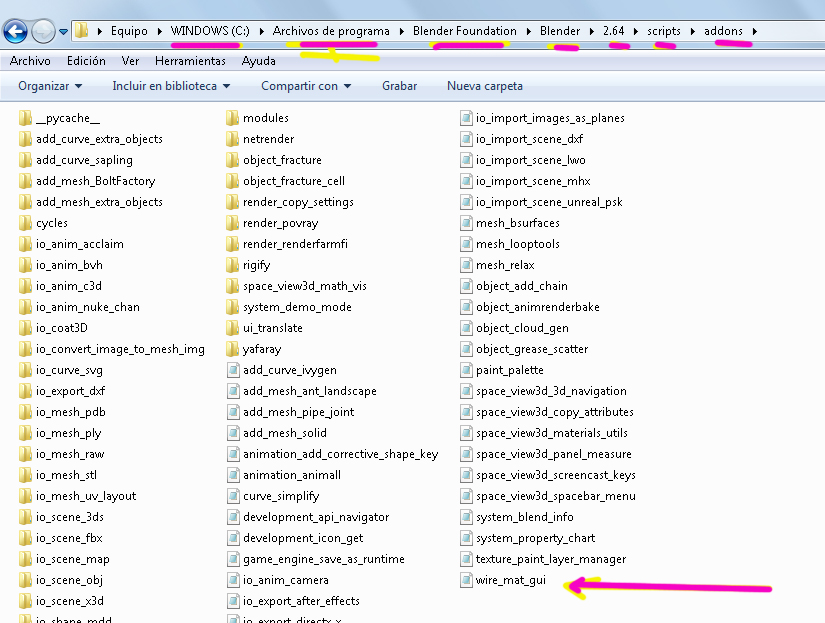The image size is (825, 623).
Task: Click the file name texture_paint_layer_manager
Action: coord(551,559)
